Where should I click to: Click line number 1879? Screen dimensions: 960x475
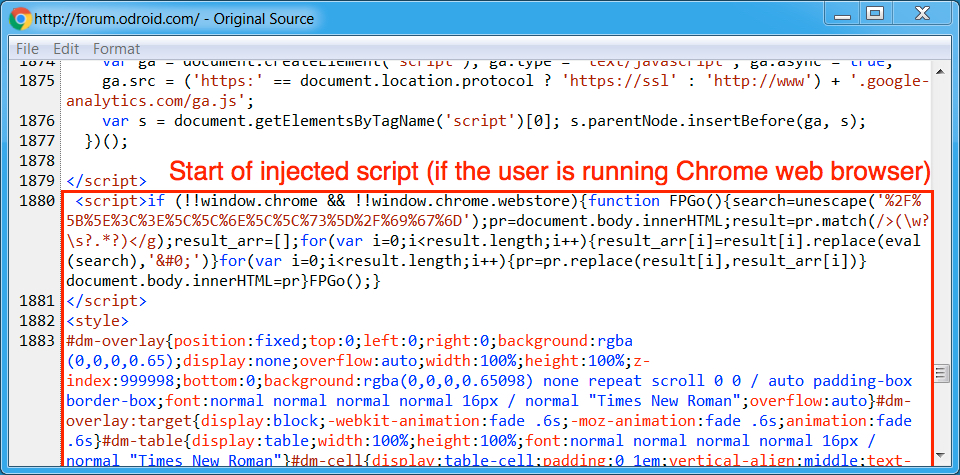pyautogui.click(x=37, y=181)
